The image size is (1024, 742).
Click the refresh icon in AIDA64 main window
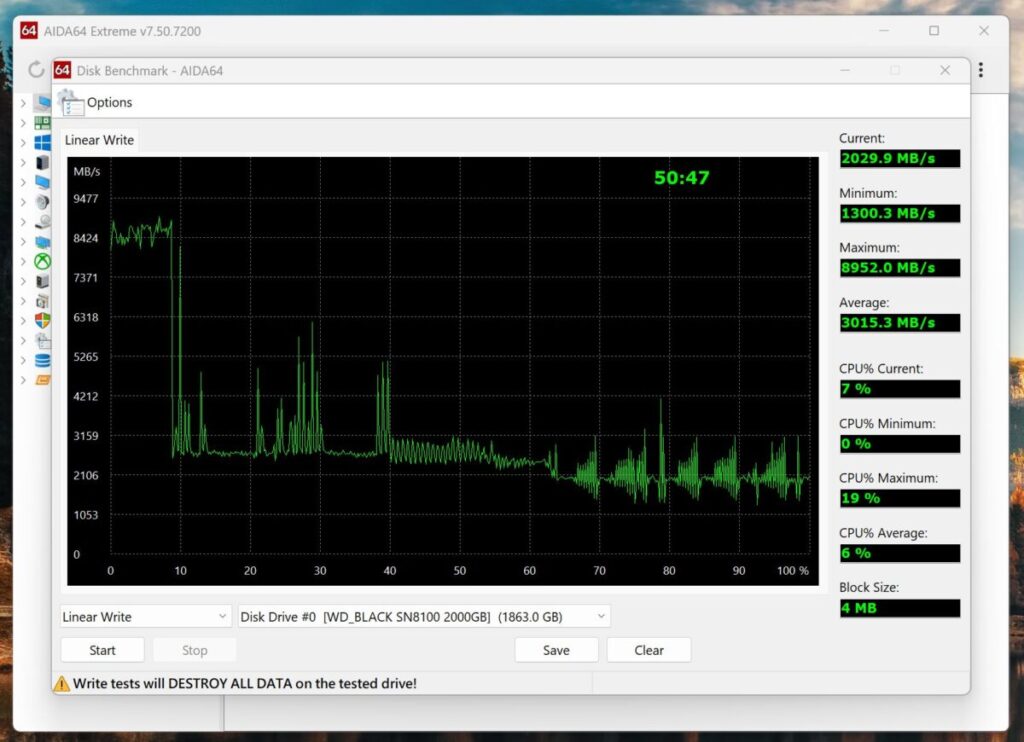click(x=36, y=69)
